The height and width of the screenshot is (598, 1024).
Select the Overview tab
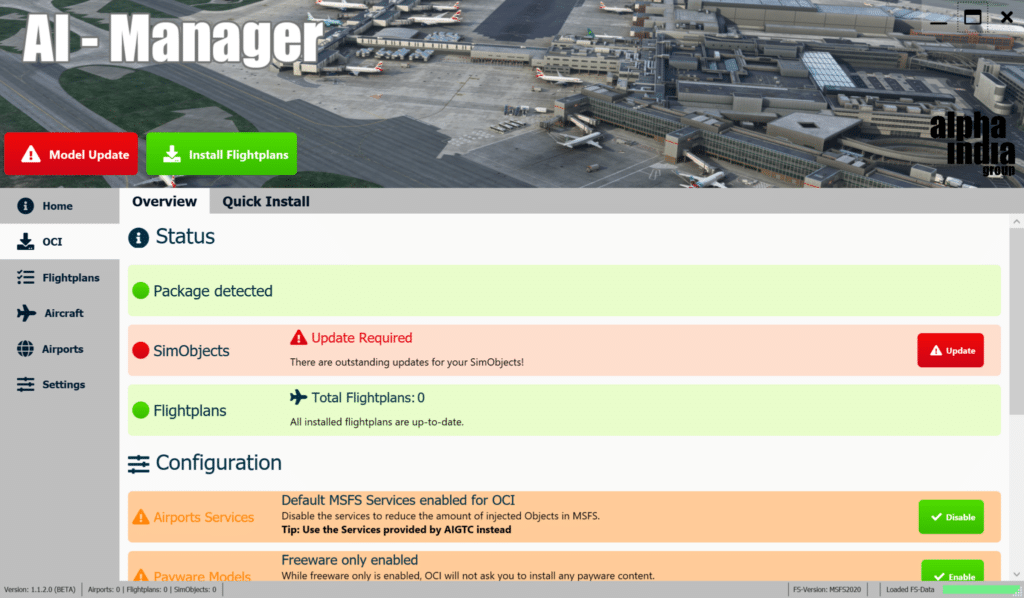pos(164,201)
